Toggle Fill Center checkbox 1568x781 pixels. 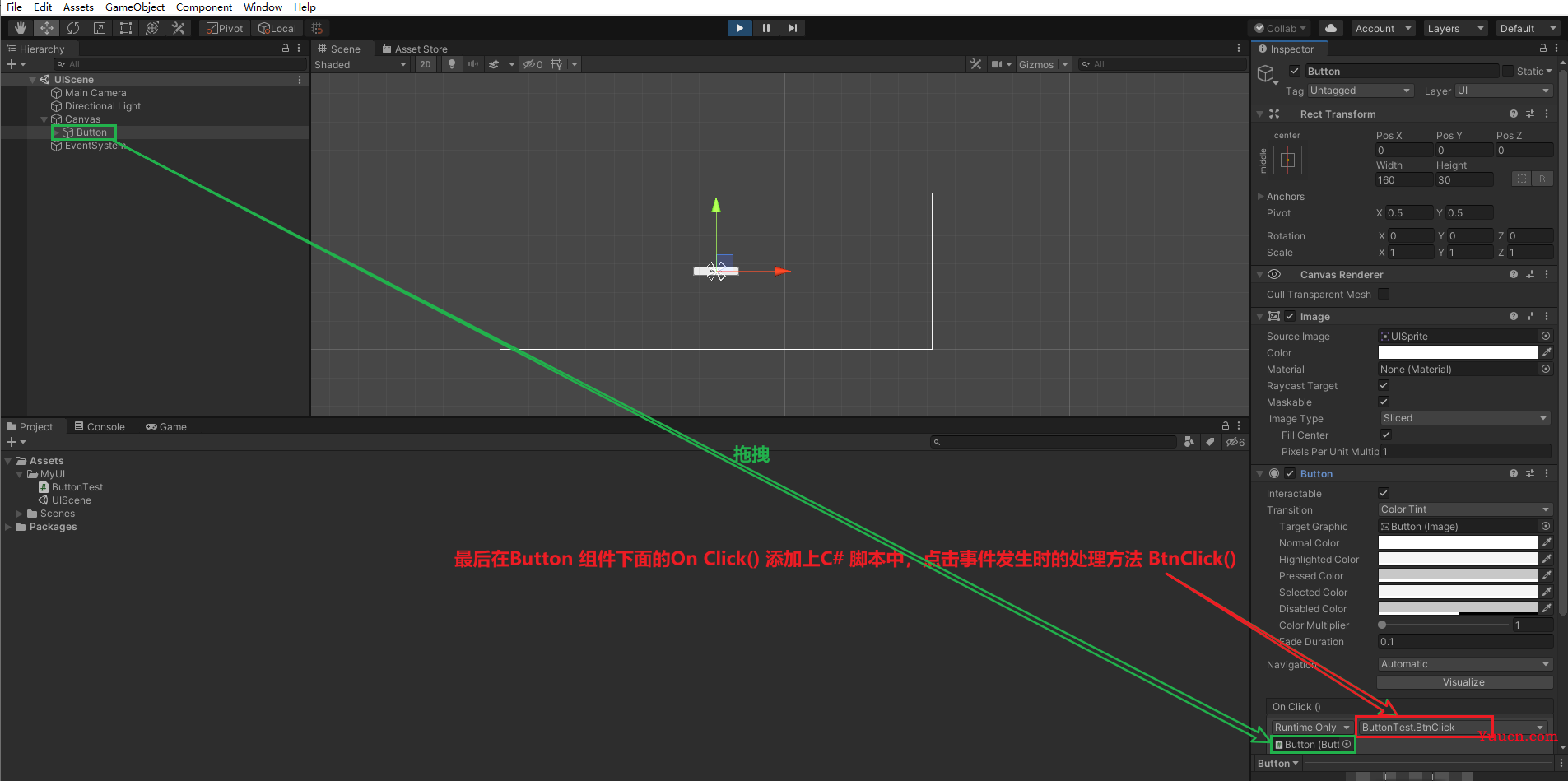tap(1386, 435)
